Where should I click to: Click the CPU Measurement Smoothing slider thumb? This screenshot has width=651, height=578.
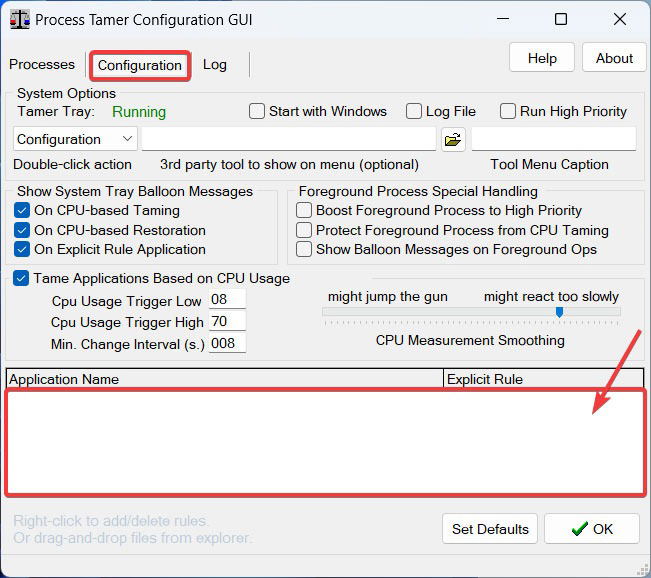click(x=559, y=312)
